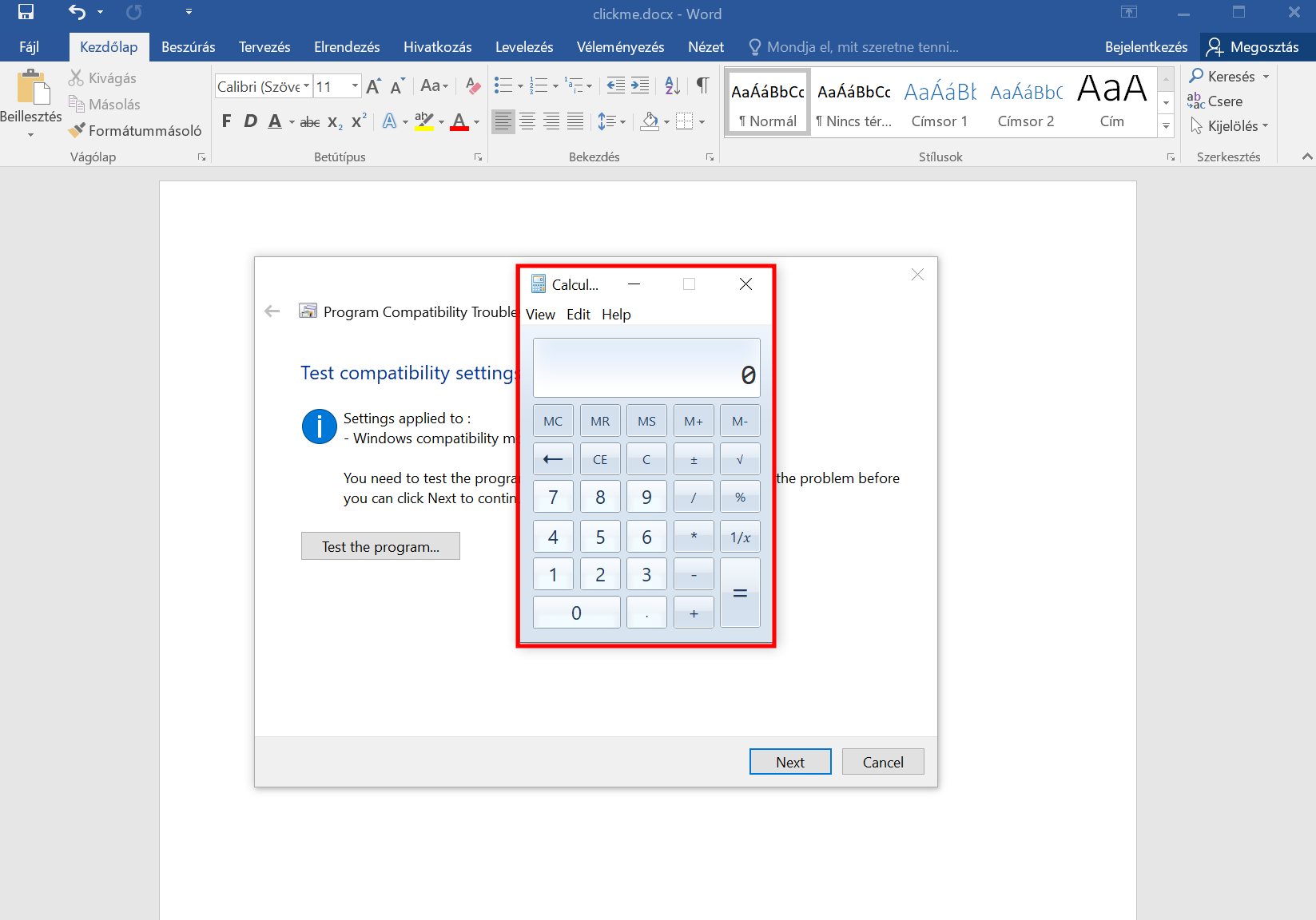Click the Undo arrow icon

click(77, 12)
